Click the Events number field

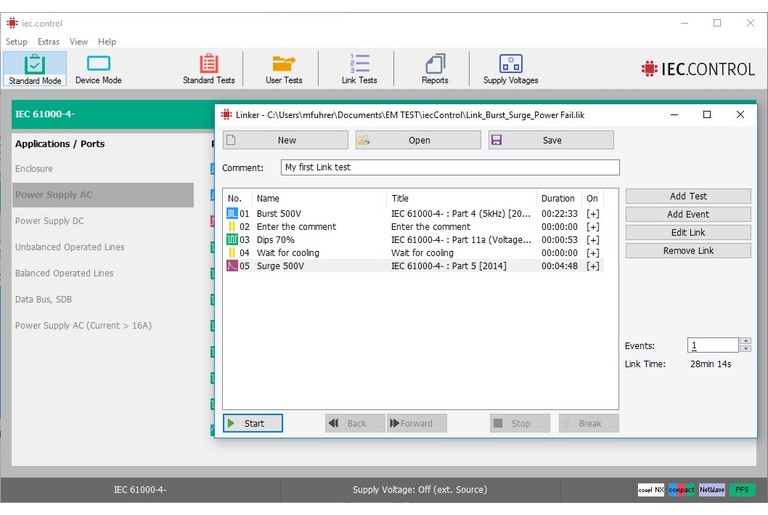point(713,345)
